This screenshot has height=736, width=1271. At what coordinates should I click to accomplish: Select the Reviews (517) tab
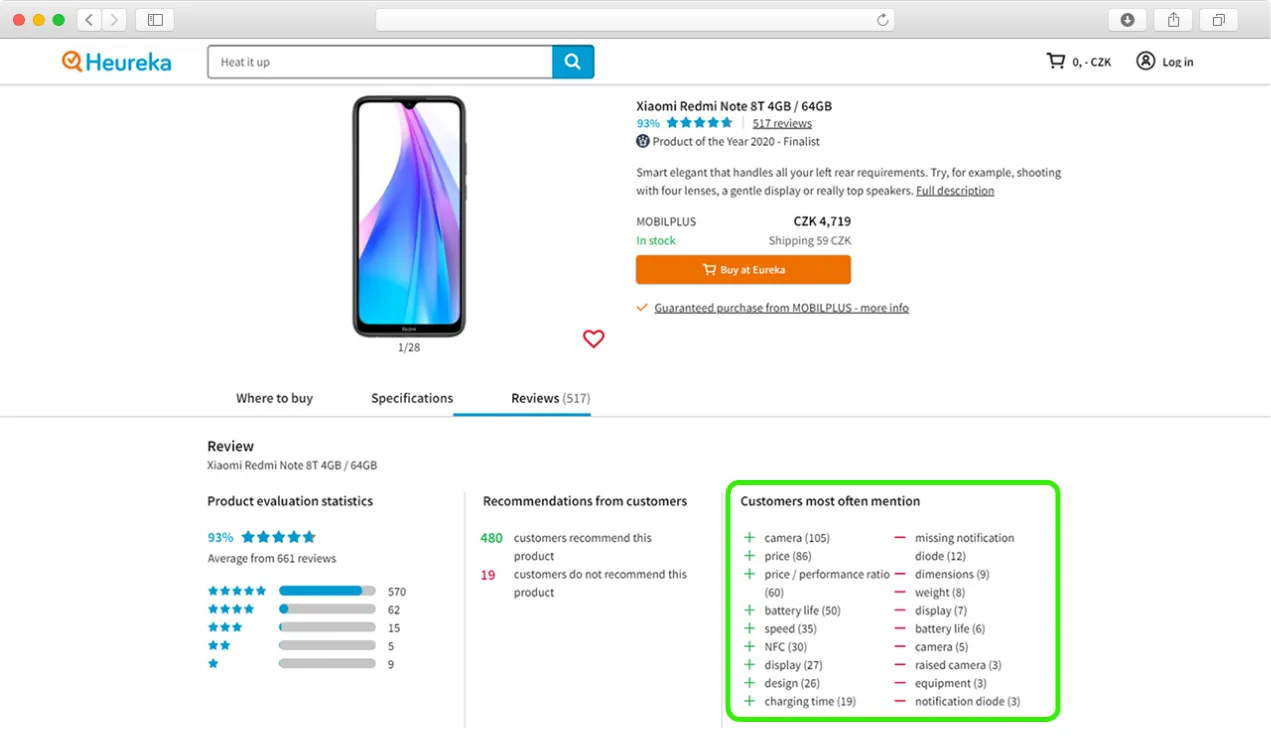coord(548,397)
